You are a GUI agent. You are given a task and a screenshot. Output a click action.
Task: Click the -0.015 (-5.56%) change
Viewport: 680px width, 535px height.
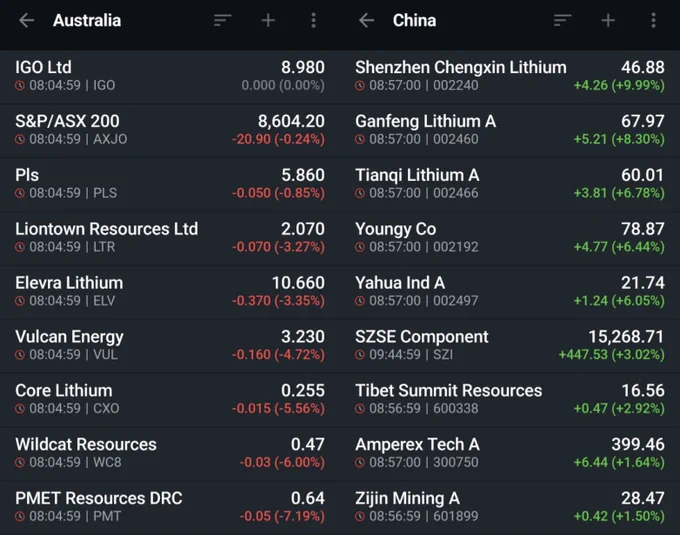click(x=278, y=408)
